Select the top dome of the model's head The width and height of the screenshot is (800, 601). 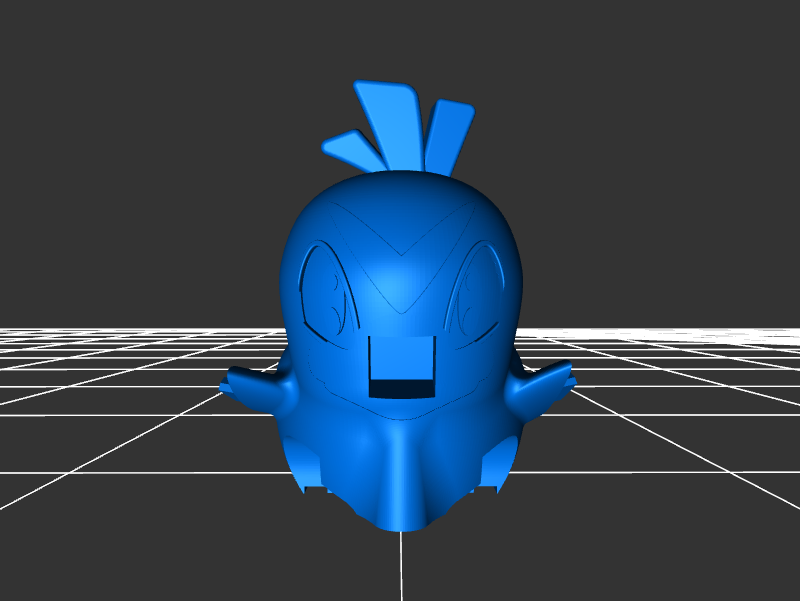(x=400, y=195)
